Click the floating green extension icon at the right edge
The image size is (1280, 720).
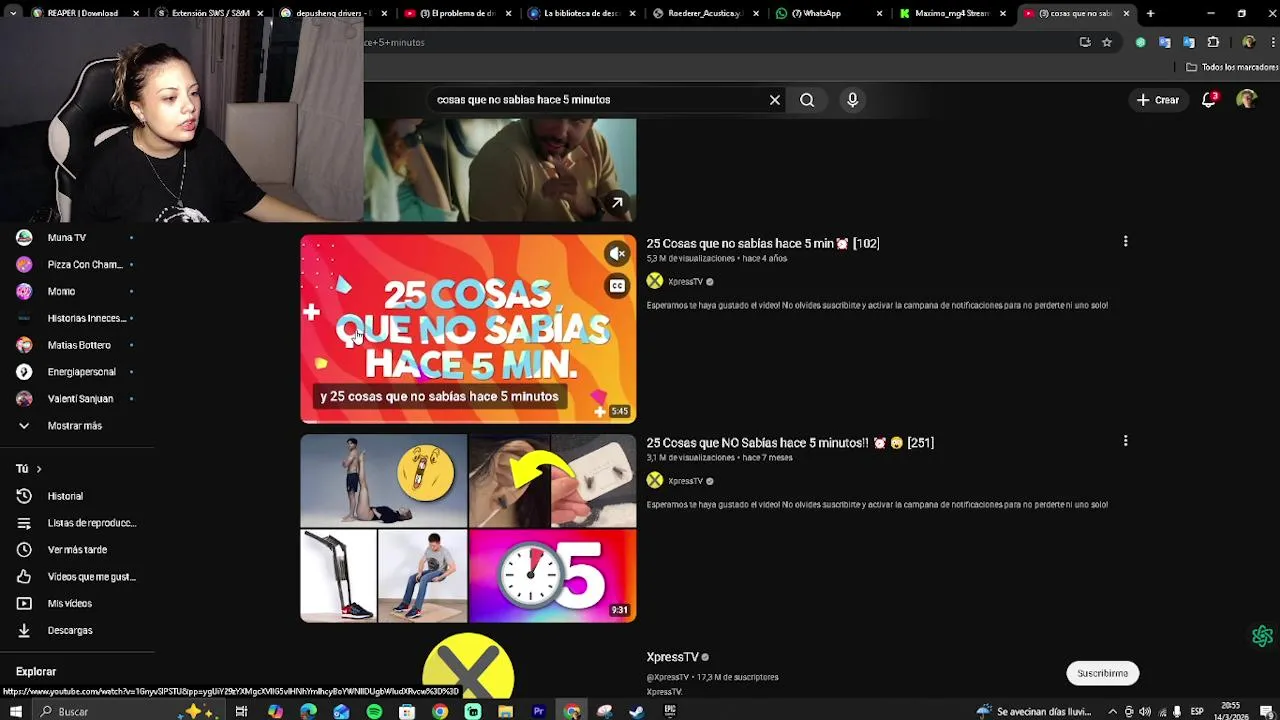(x=1262, y=636)
